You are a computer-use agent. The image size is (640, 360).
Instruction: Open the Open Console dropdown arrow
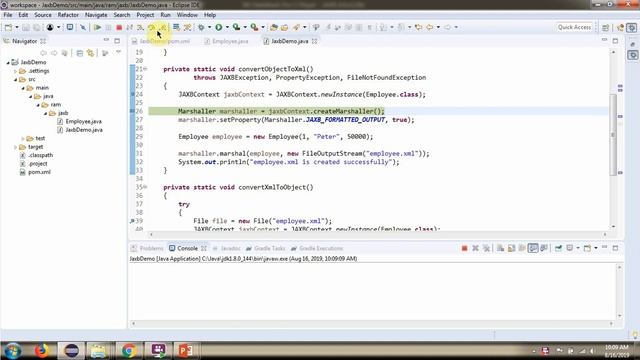click(x=596, y=248)
